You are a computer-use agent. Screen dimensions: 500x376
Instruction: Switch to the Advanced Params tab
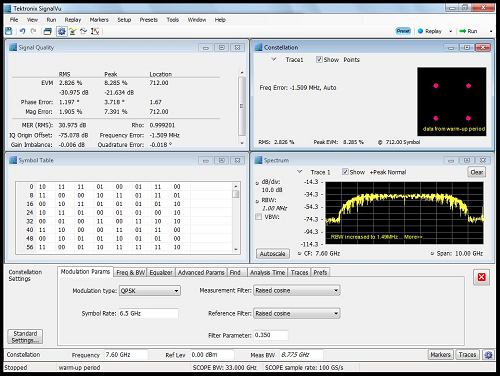click(x=201, y=273)
